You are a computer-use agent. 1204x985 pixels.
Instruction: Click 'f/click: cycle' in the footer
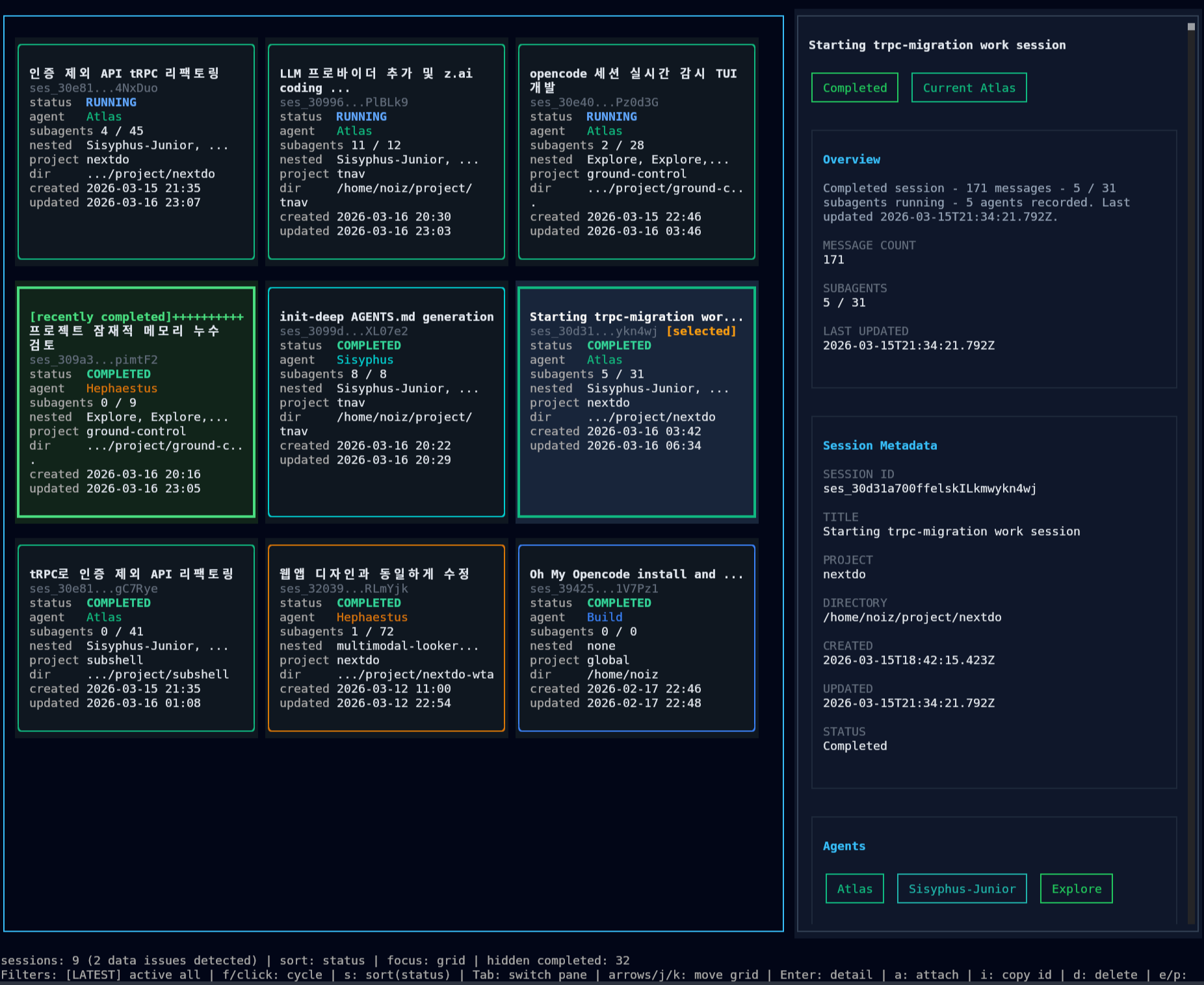(273, 975)
